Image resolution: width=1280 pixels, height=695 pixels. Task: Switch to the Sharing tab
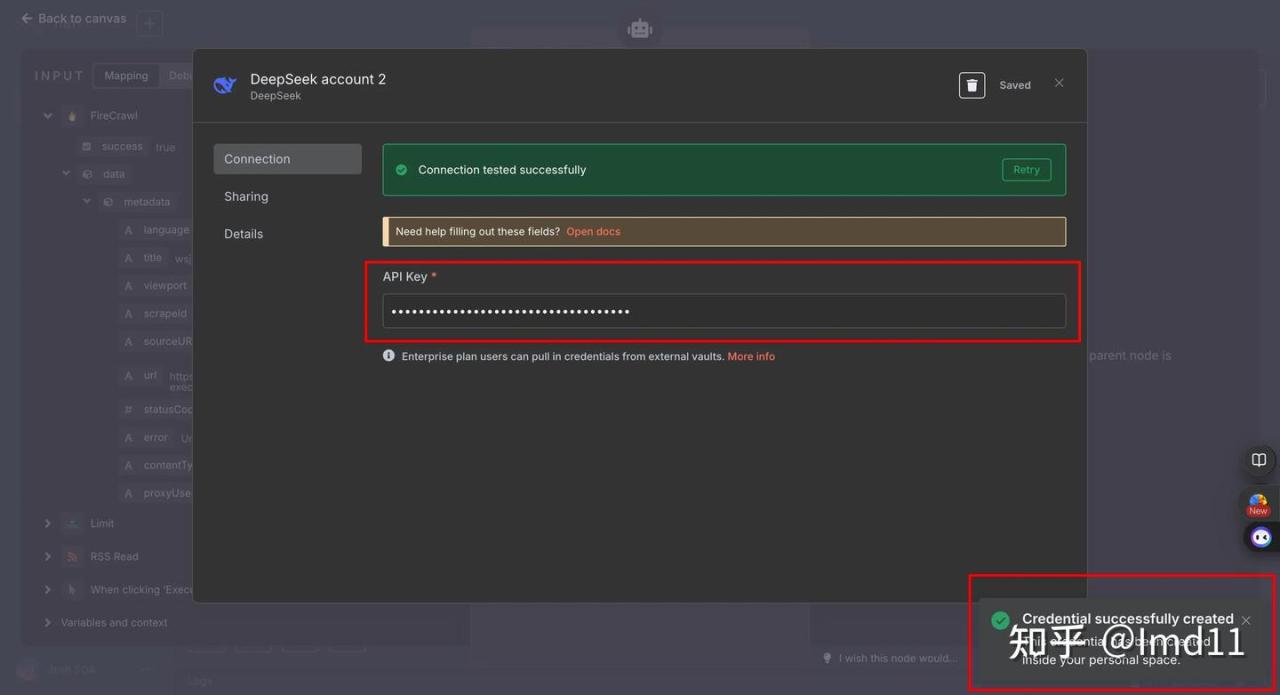tap(246, 197)
